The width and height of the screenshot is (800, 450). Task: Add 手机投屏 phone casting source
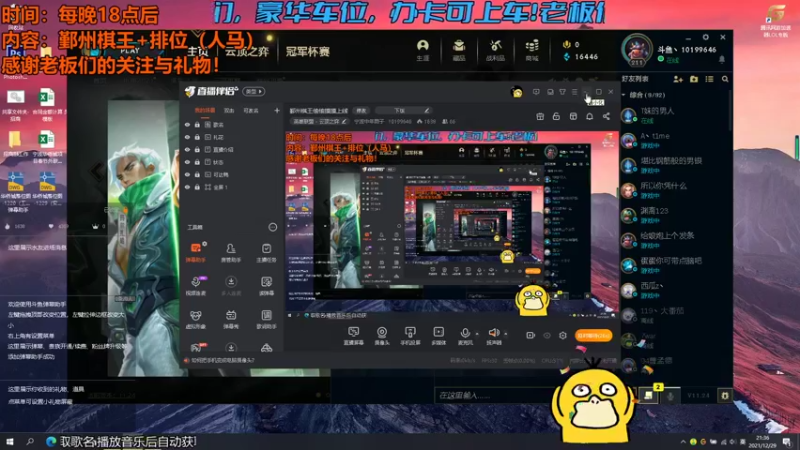pyautogui.click(x=410, y=336)
